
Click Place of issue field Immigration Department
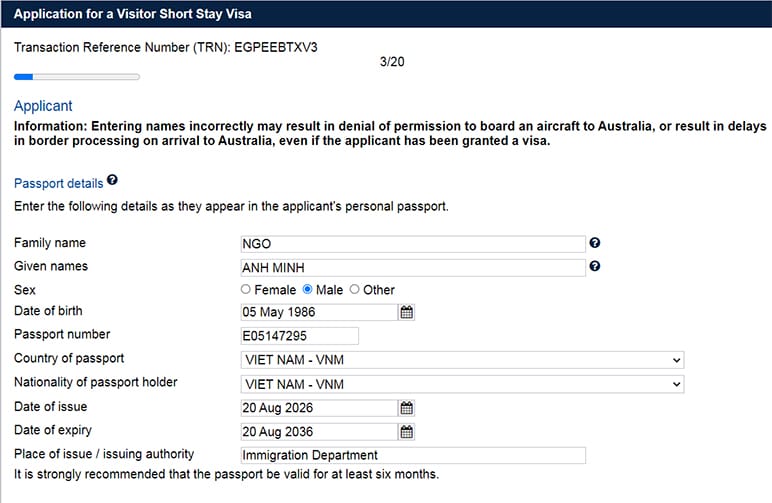413,455
